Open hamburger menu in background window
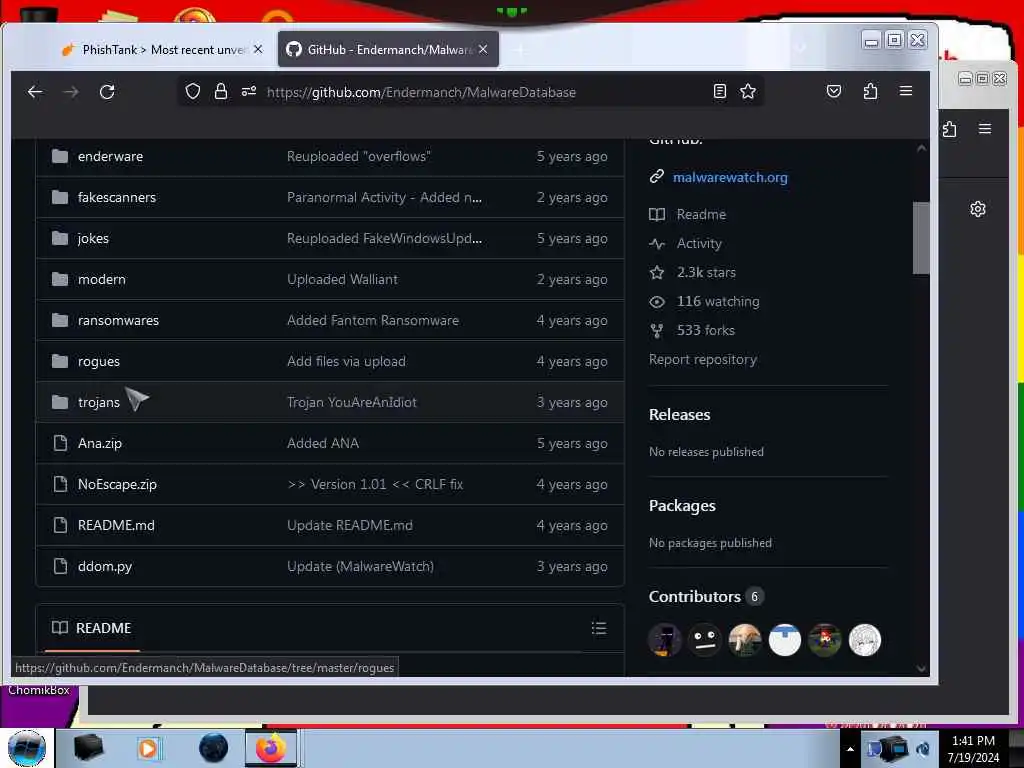The width and height of the screenshot is (1024, 768). point(985,129)
